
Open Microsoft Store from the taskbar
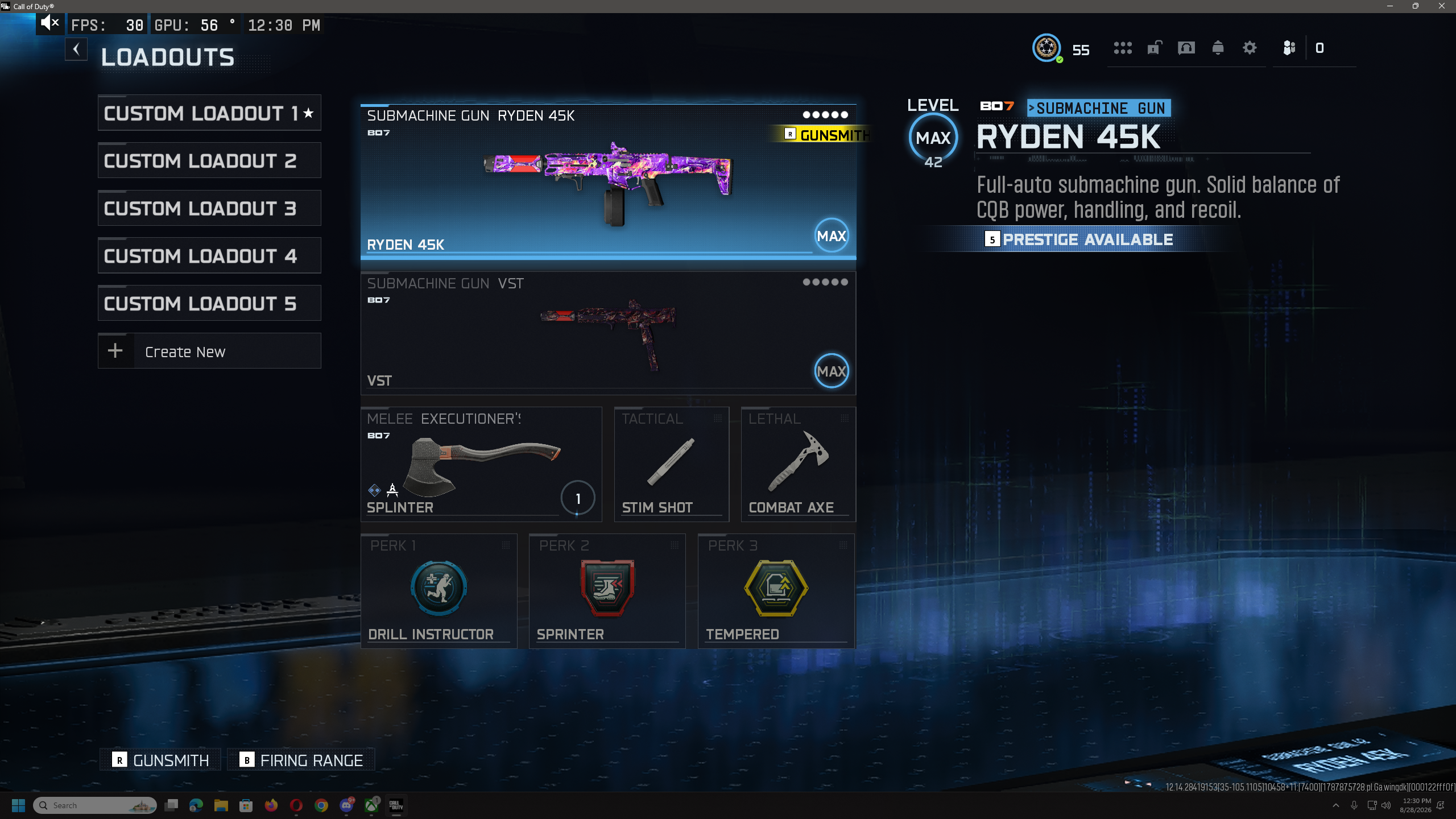[x=246, y=805]
